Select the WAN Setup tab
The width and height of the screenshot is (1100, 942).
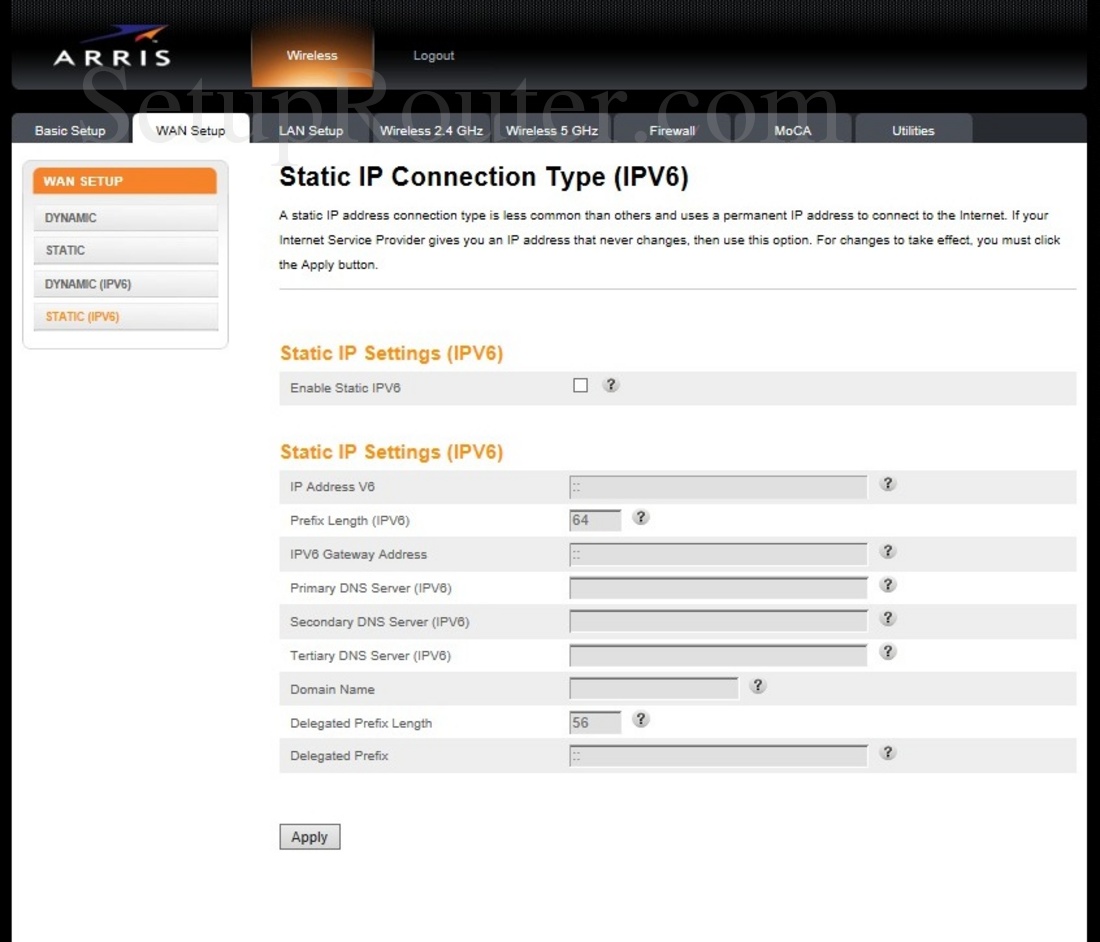point(191,130)
